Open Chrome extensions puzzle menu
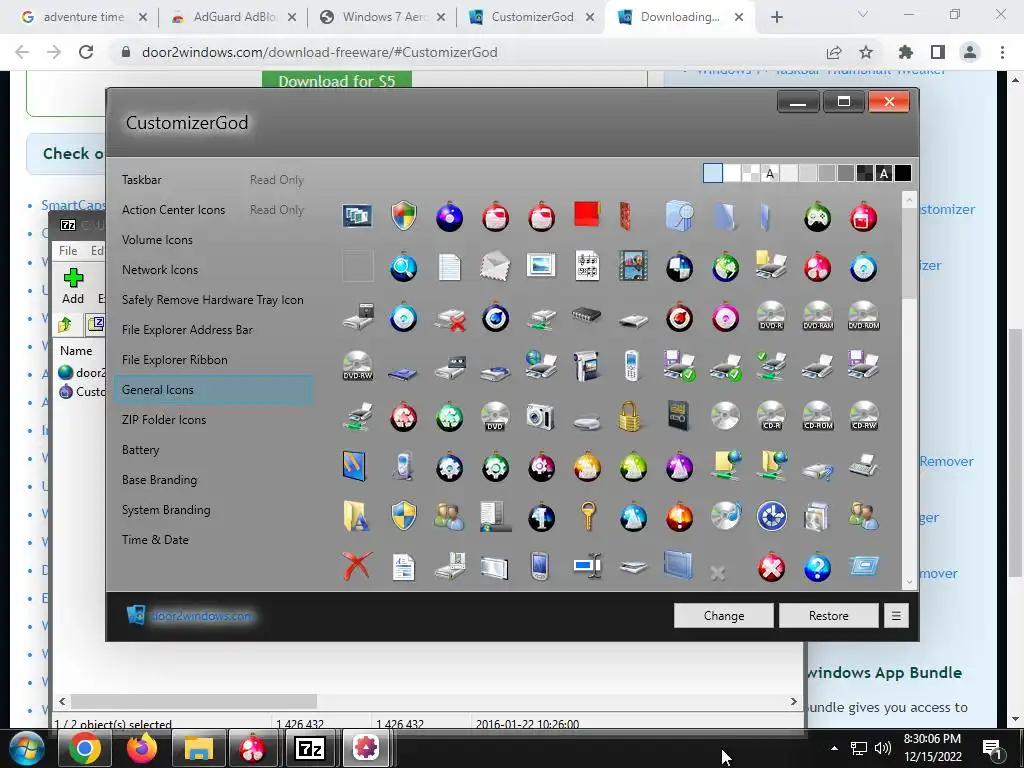The image size is (1024, 768). tap(906, 52)
